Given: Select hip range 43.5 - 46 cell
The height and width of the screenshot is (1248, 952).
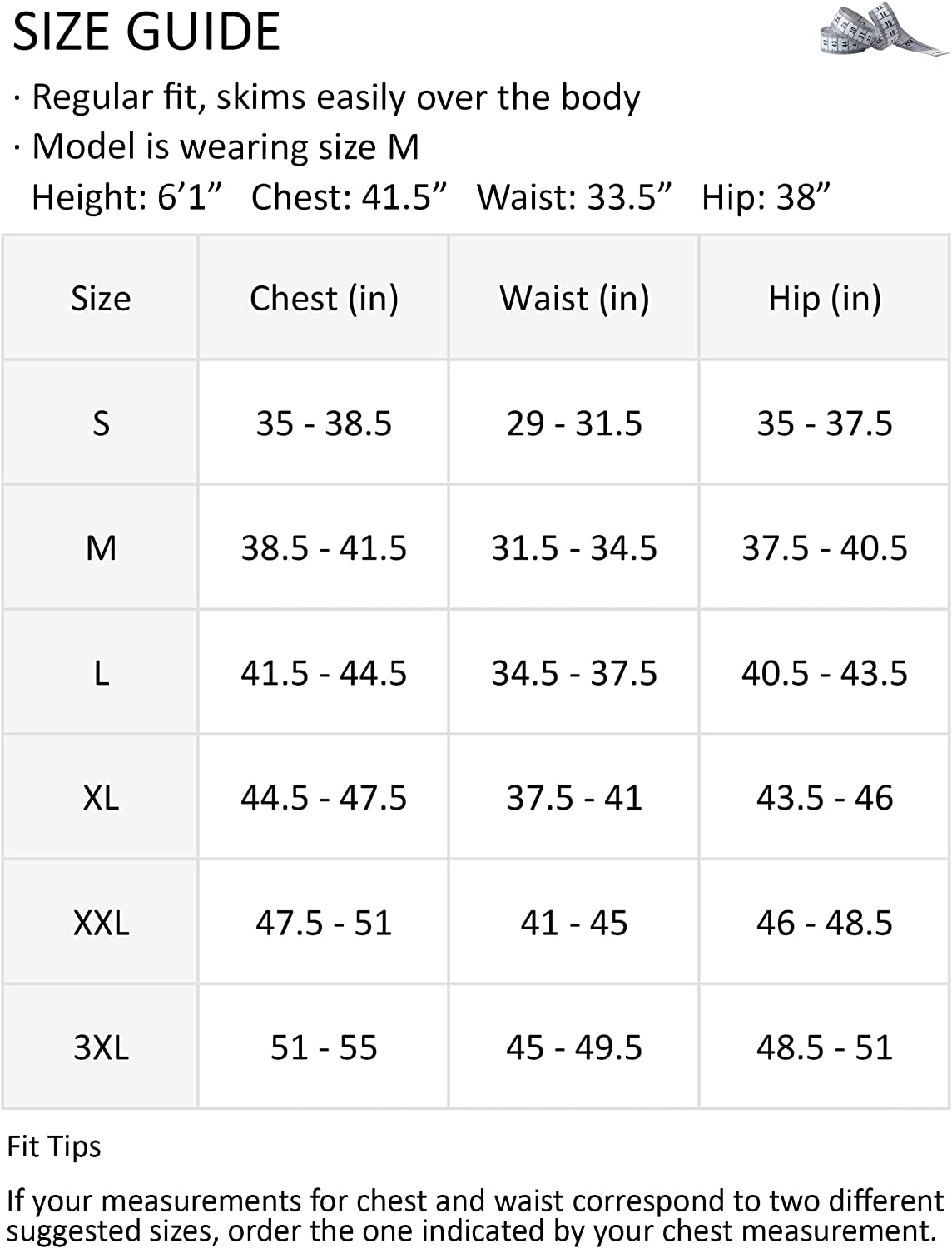Looking at the screenshot, I should 824,797.
